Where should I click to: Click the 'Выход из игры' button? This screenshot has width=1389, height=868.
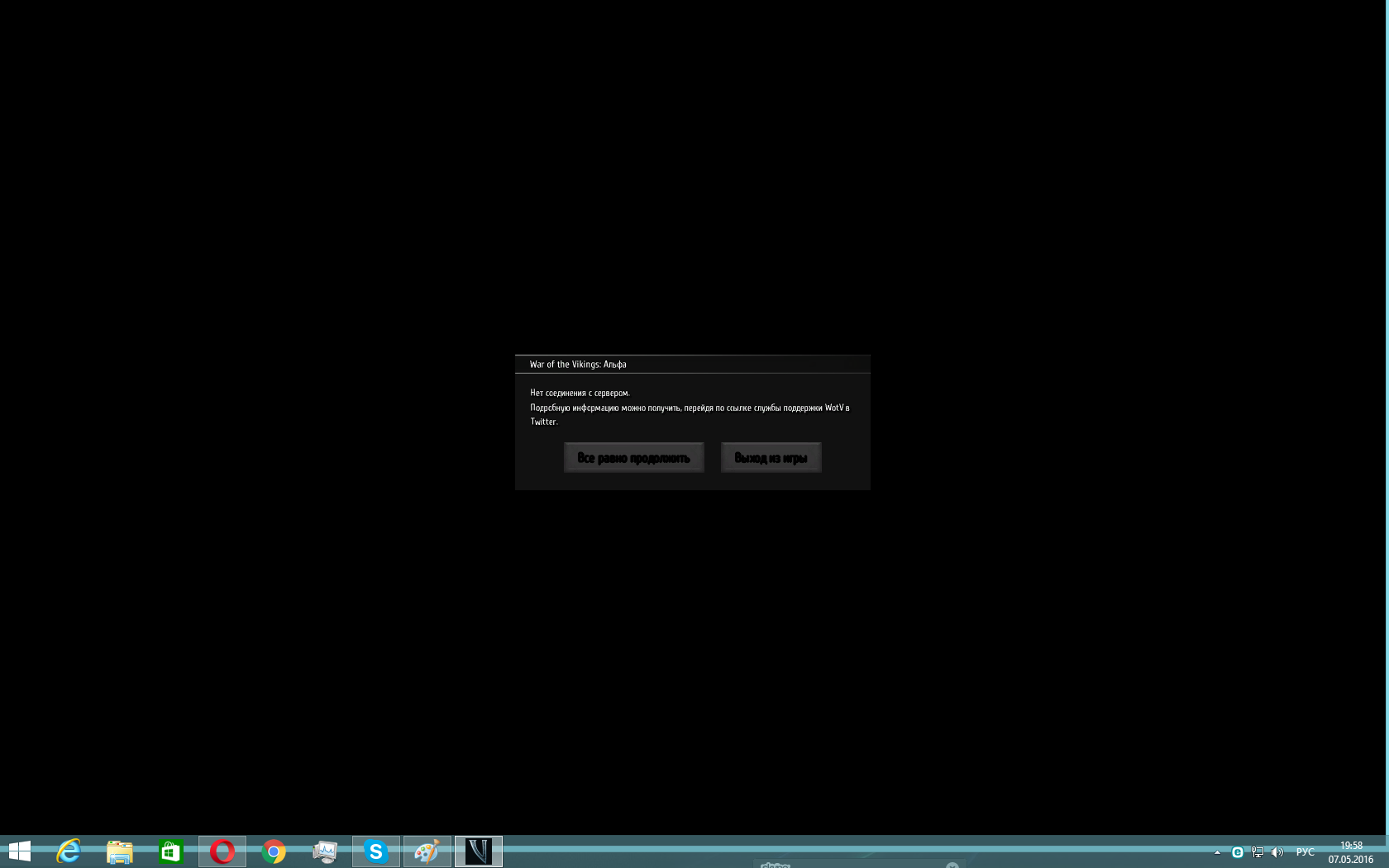771,457
